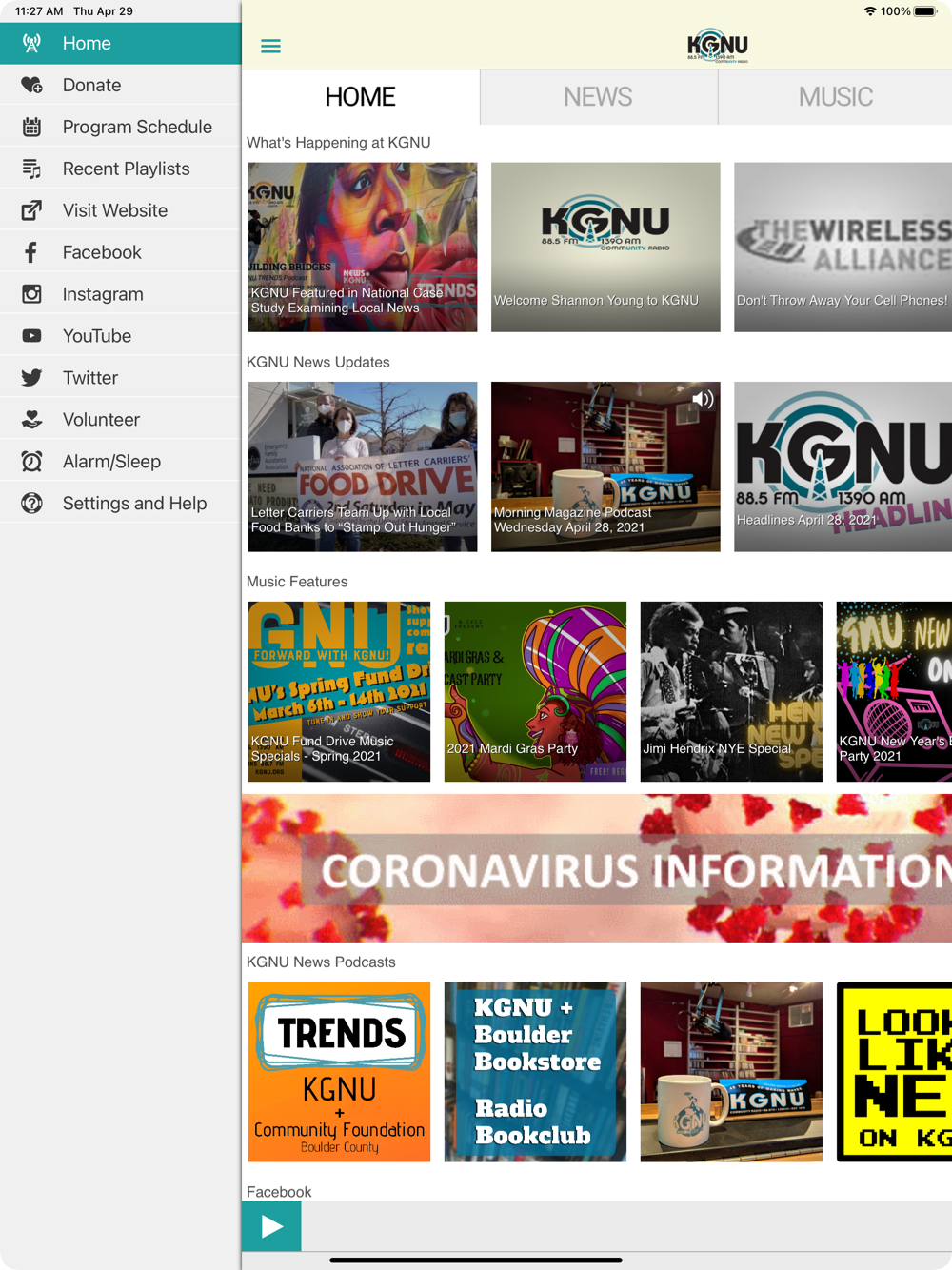Play the live stream
The width and height of the screenshot is (952, 1270).
(x=271, y=1226)
